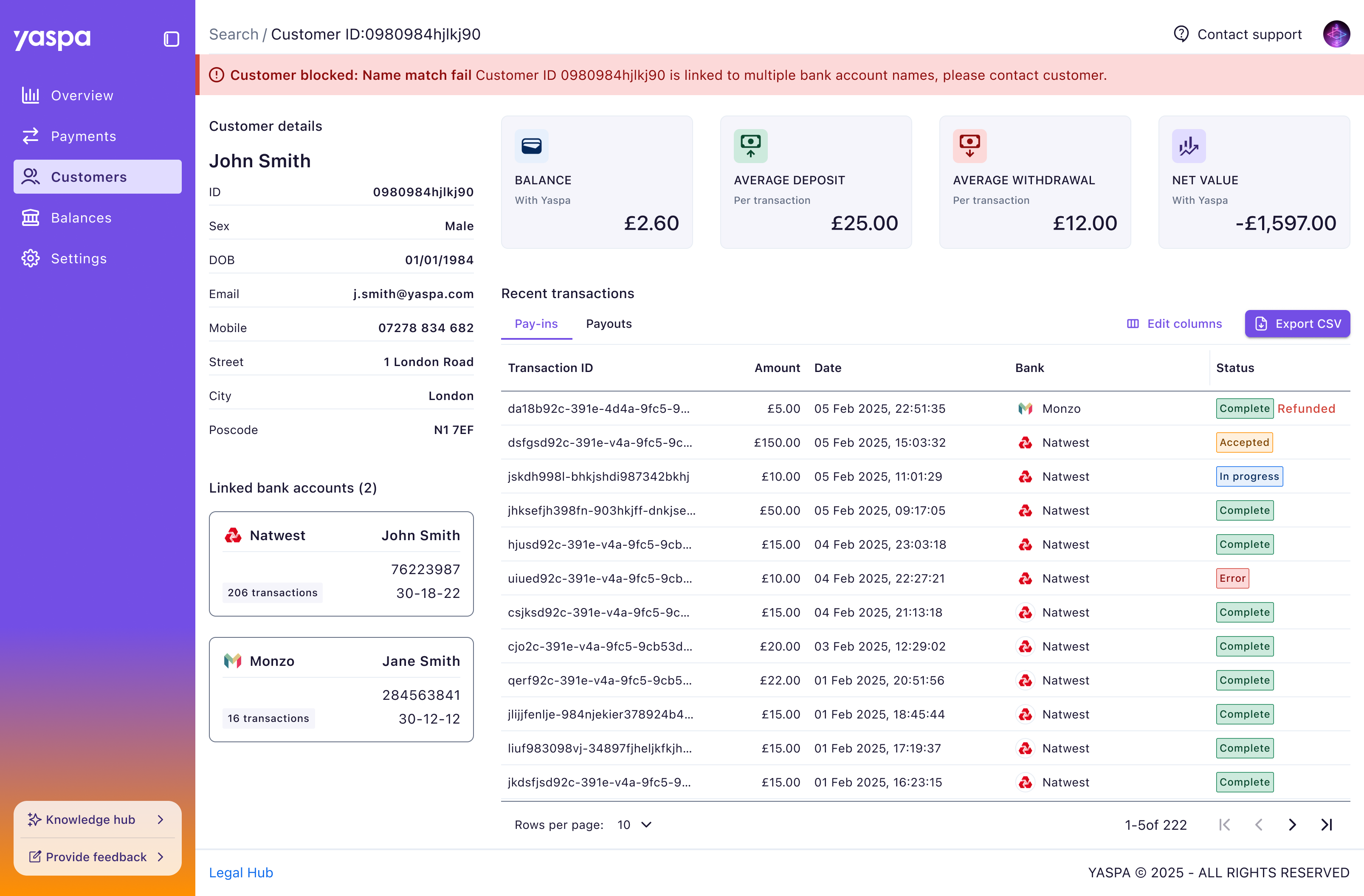Click the Net Value chart icon
The height and width of the screenshot is (896, 1364).
point(1188,146)
